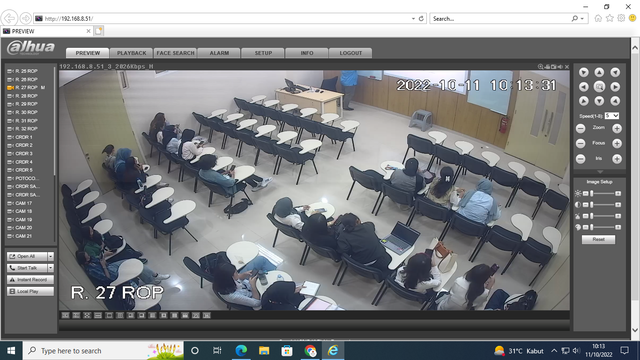Pan PTZ camera right

click(x=615, y=87)
